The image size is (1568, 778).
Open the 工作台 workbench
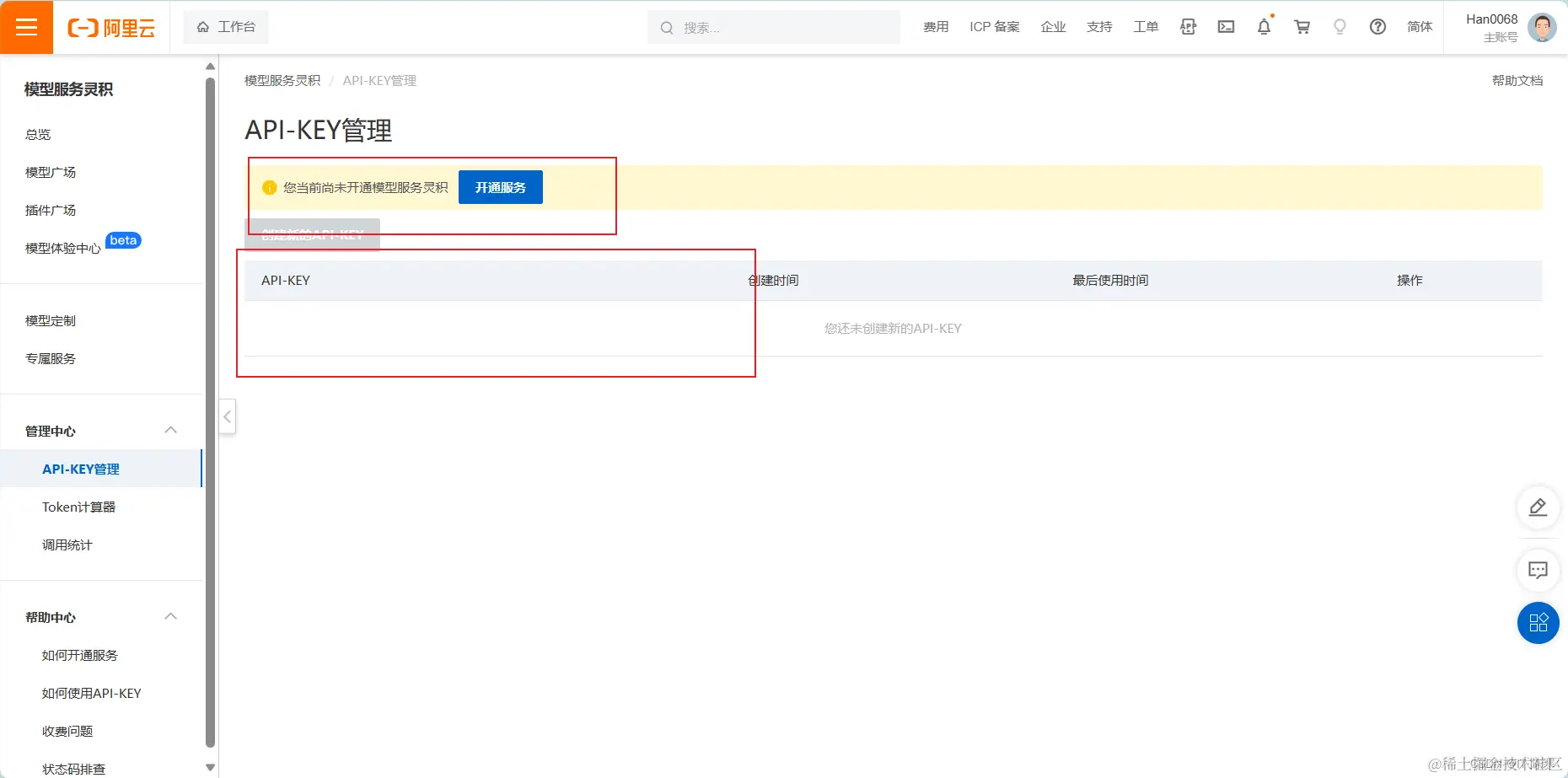[x=226, y=27]
